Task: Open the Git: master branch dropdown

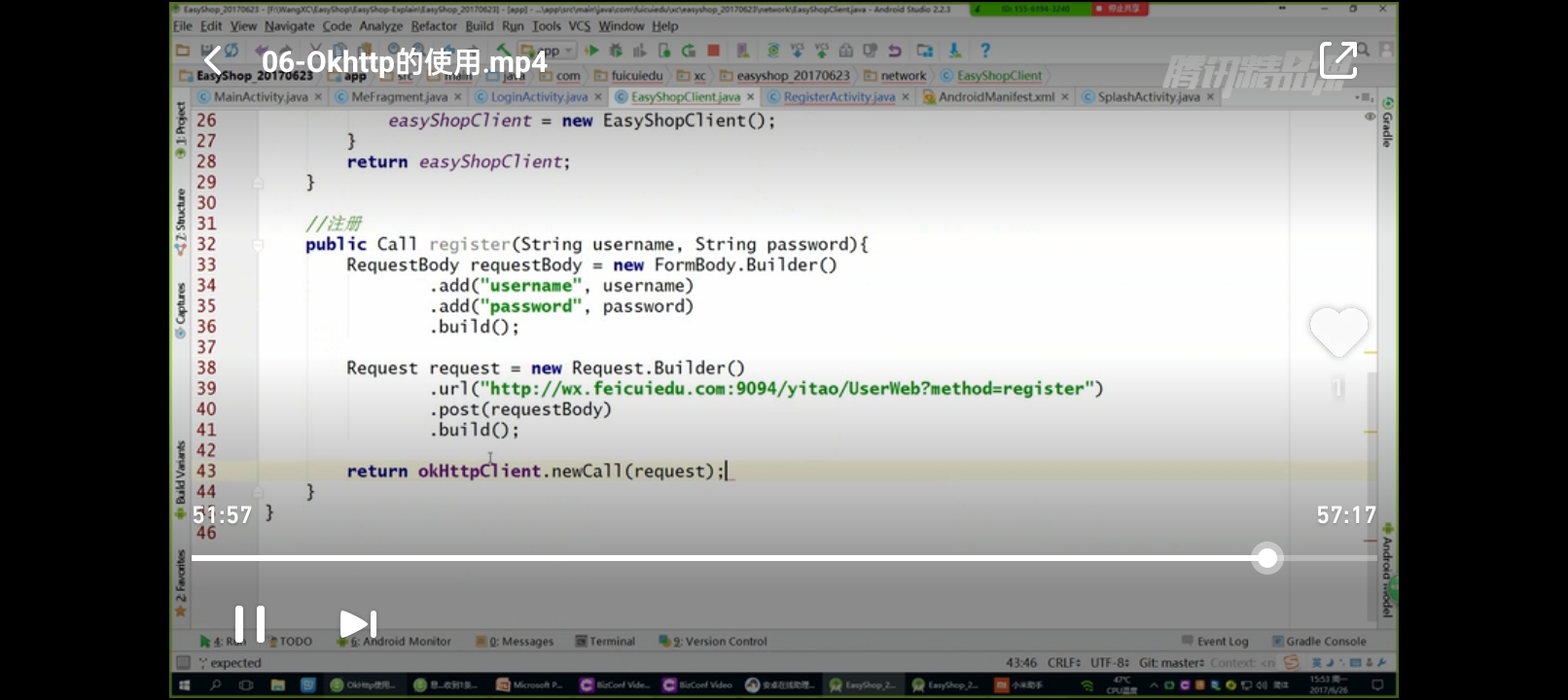Action: [x=1171, y=663]
